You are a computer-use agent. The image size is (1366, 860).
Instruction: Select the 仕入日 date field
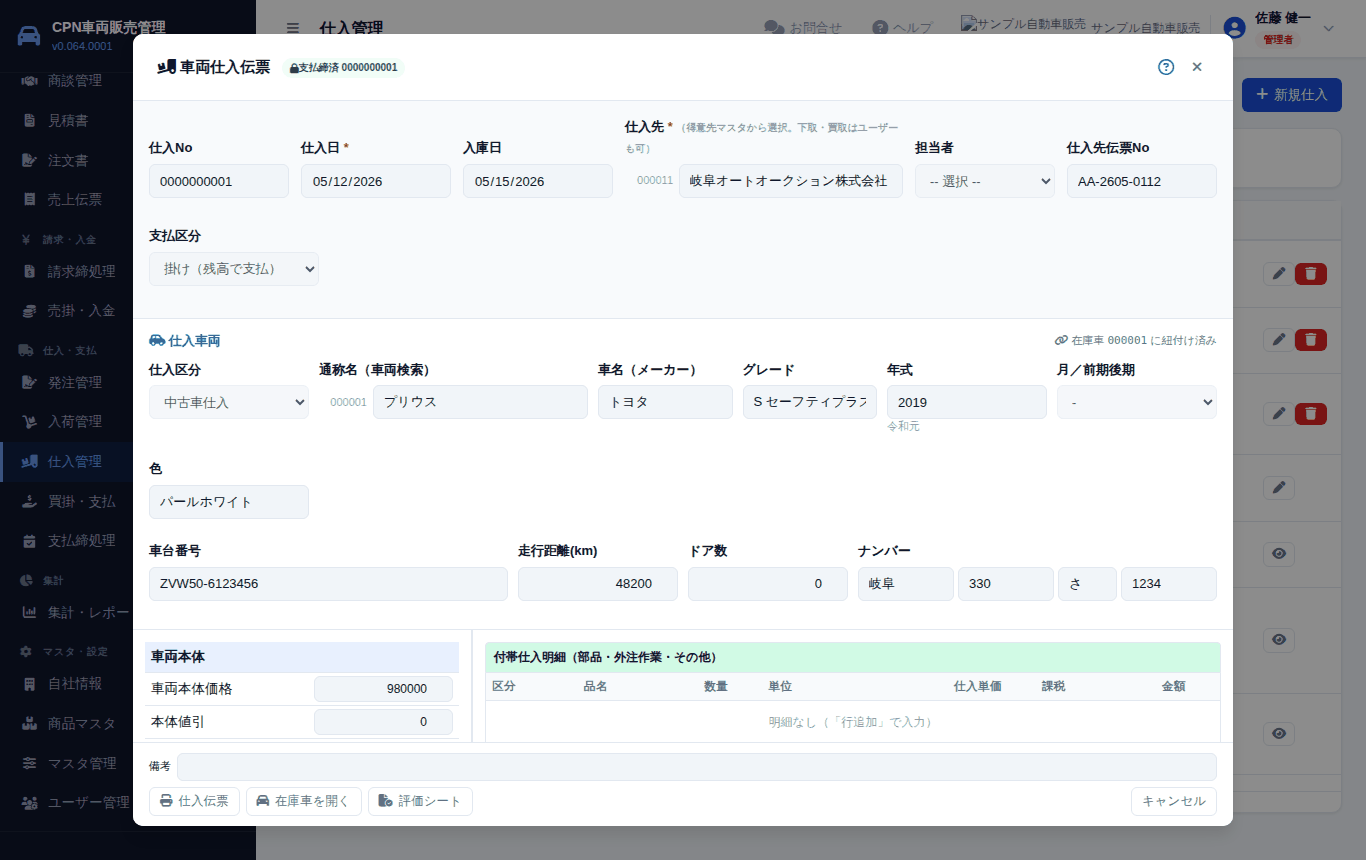376,181
